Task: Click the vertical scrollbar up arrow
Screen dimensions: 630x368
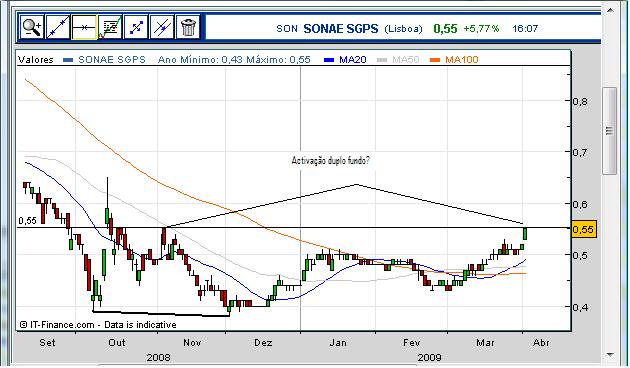Action: [x=610, y=10]
